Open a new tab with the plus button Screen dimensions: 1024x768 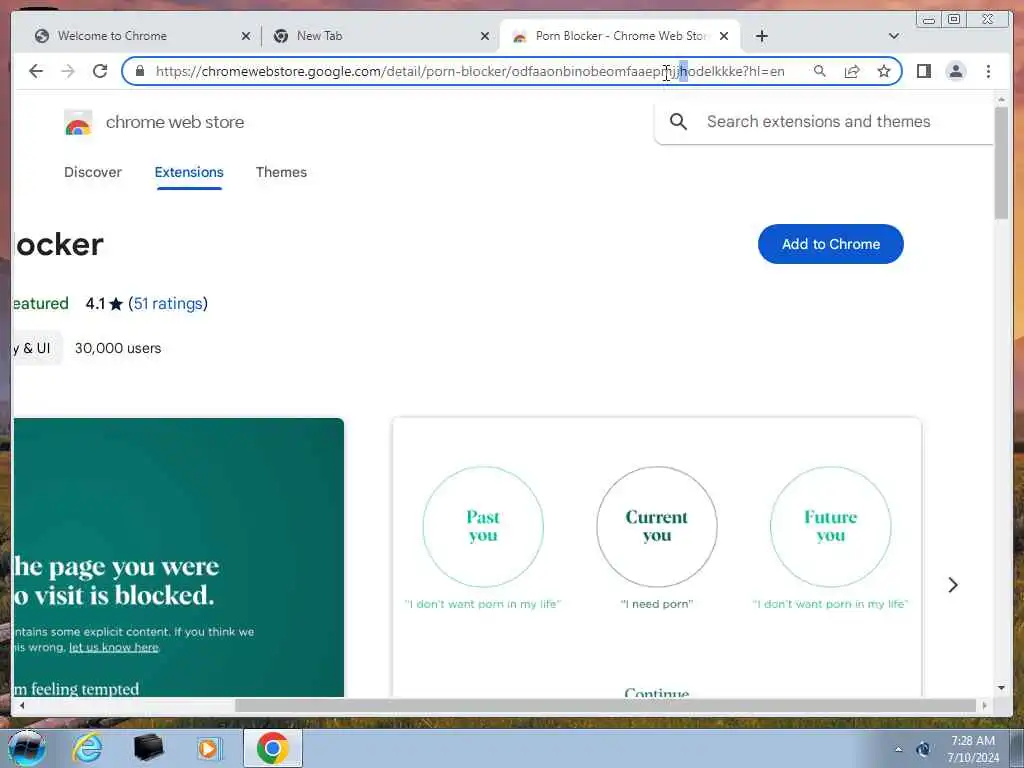pyautogui.click(x=761, y=36)
